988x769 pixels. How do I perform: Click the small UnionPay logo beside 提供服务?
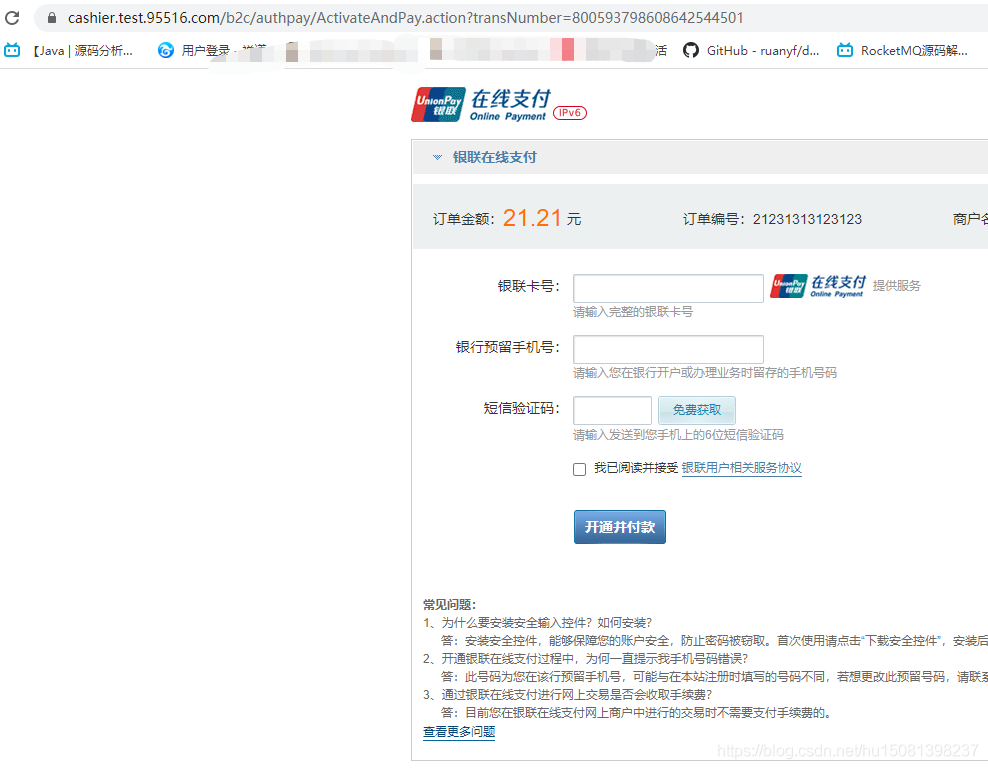point(790,285)
